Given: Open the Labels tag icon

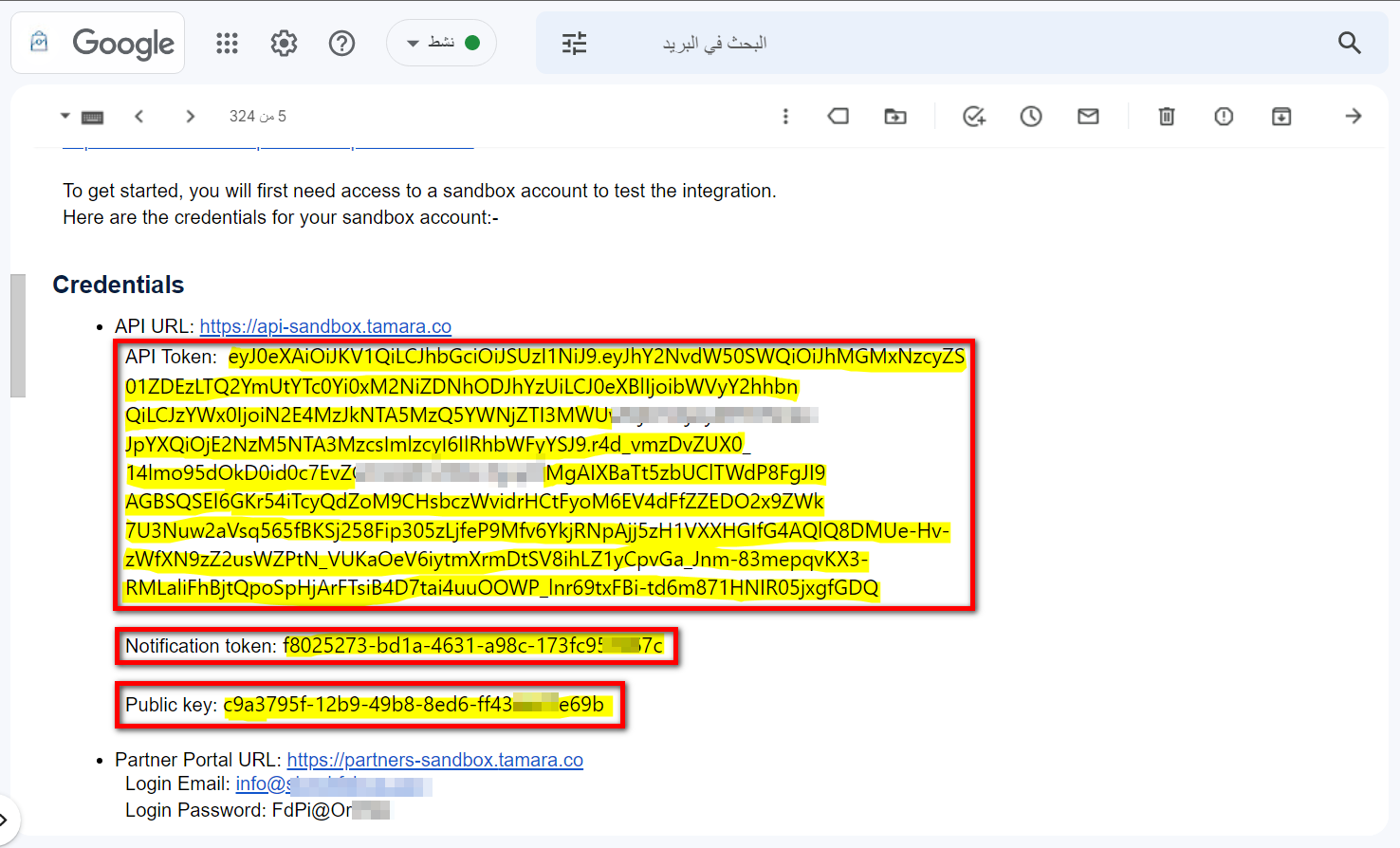Looking at the screenshot, I should tap(838, 116).
